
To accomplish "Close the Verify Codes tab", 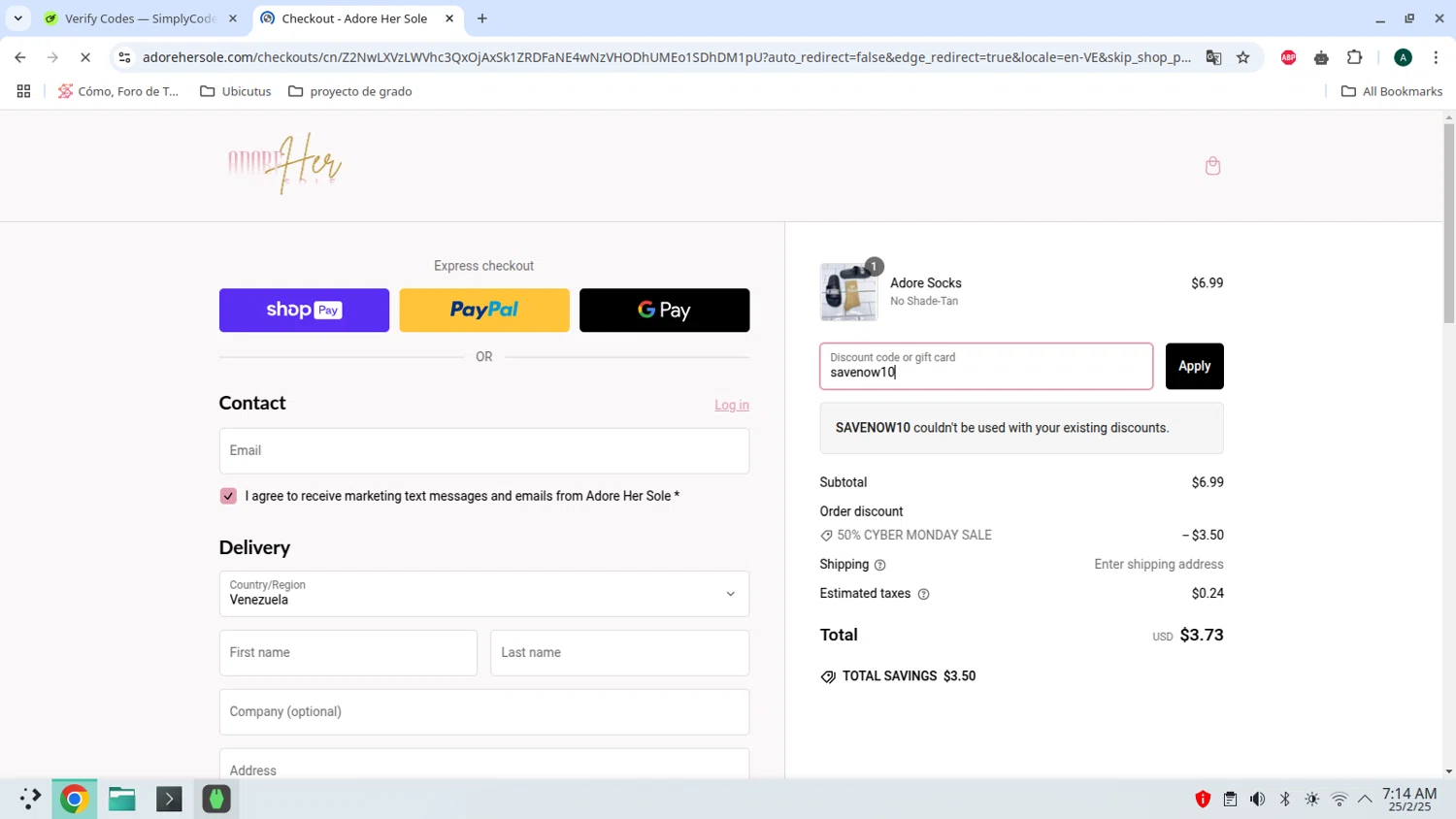I will pos(233,18).
